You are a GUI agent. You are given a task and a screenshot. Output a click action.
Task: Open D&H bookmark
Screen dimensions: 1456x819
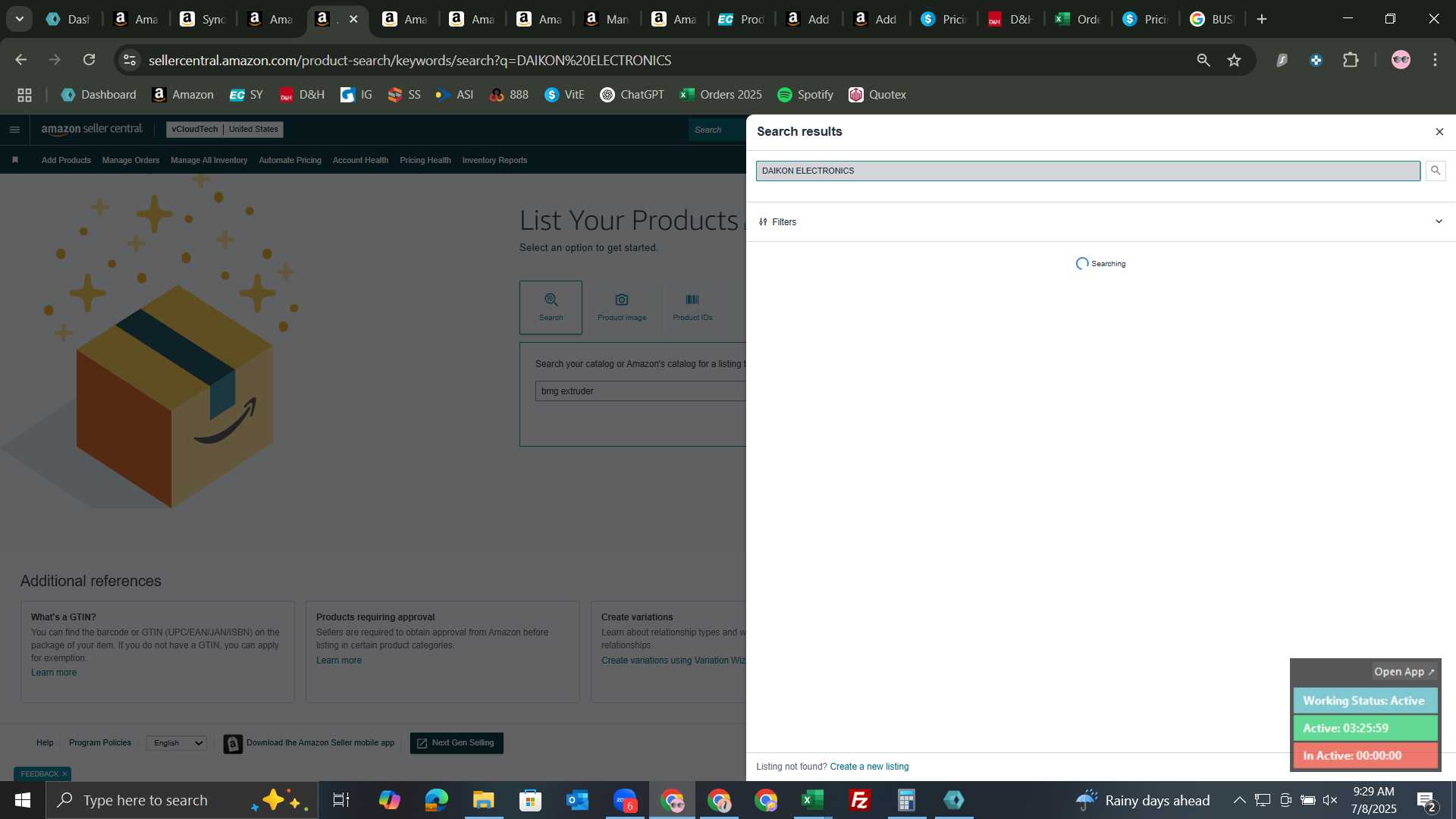tap(302, 95)
